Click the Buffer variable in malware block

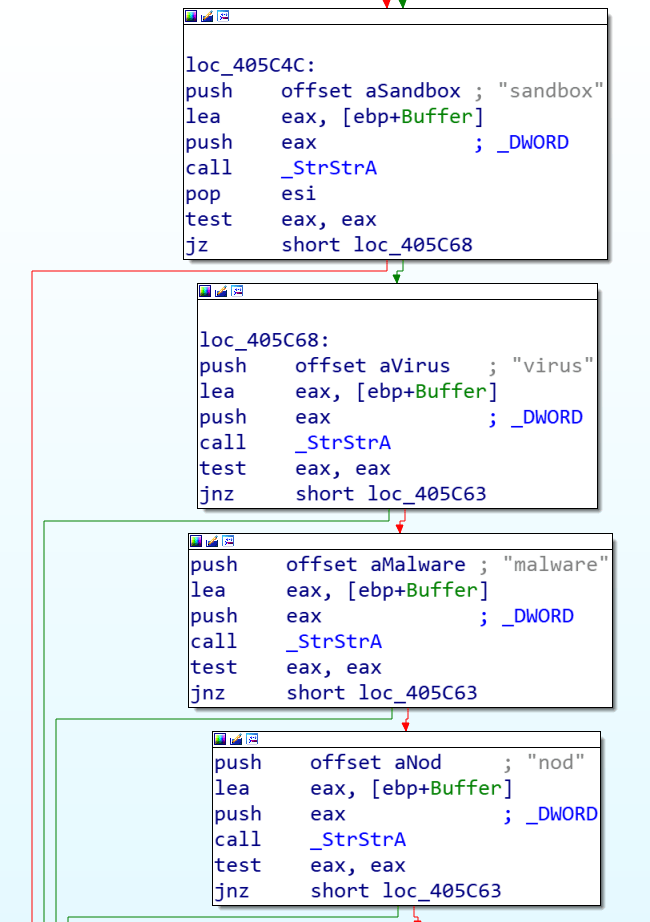447,591
